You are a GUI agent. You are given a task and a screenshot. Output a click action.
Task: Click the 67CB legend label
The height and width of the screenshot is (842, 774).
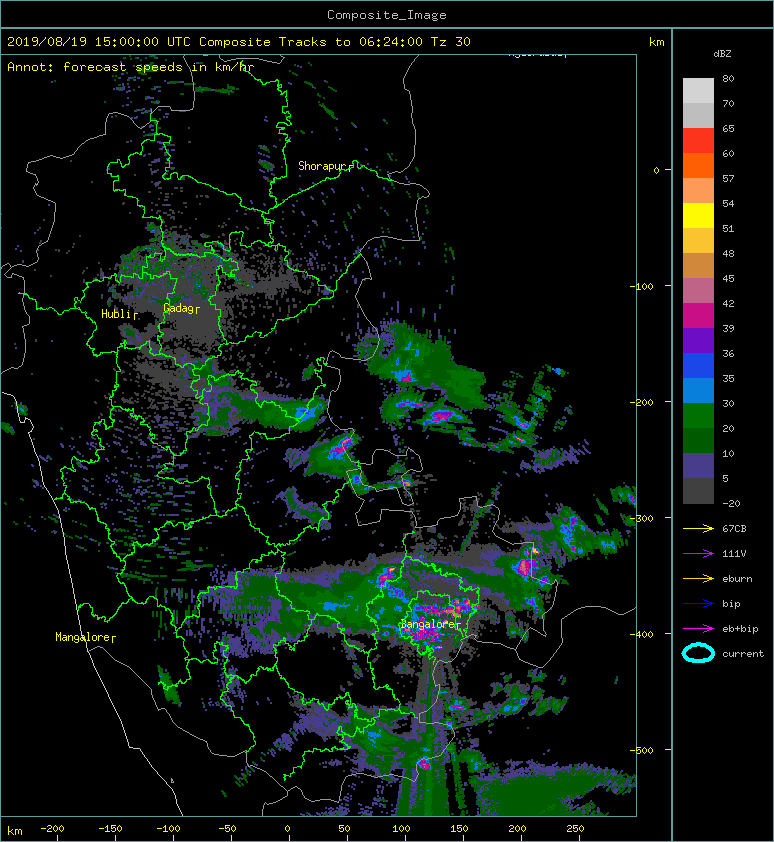pos(734,529)
